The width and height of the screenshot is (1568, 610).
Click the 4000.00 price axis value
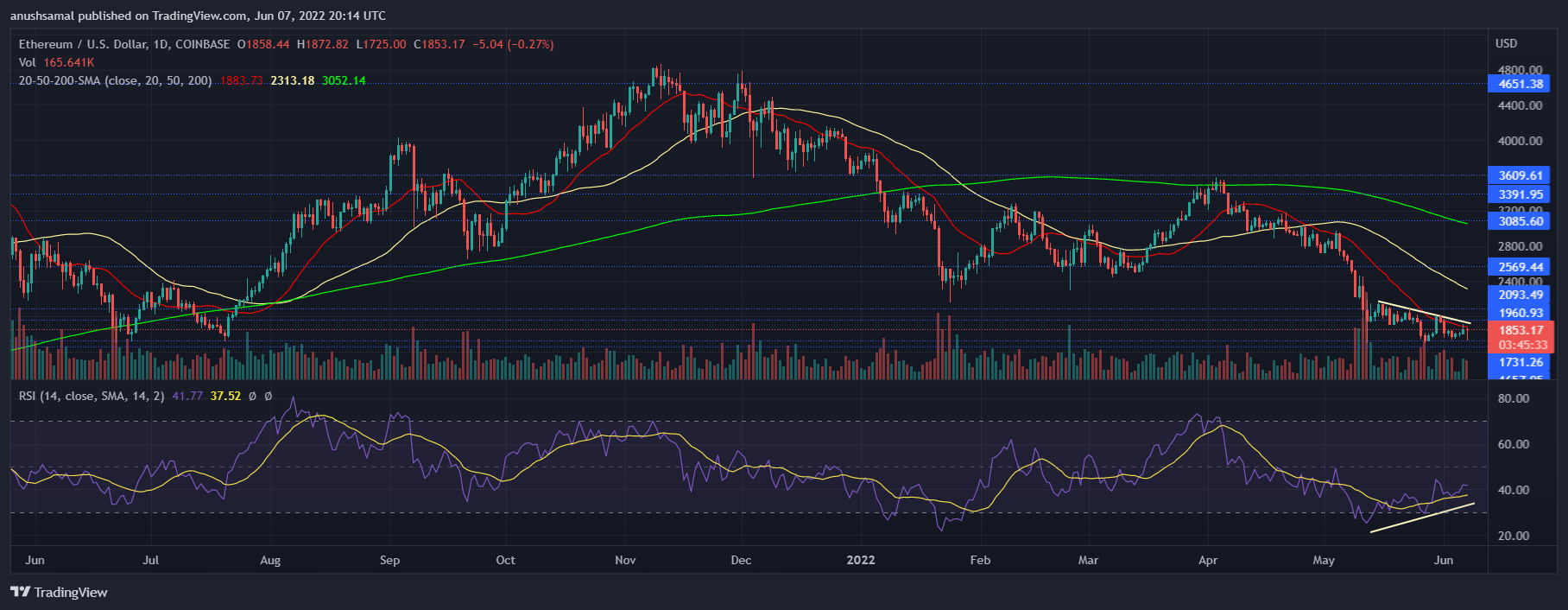pyautogui.click(x=1520, y=141)
